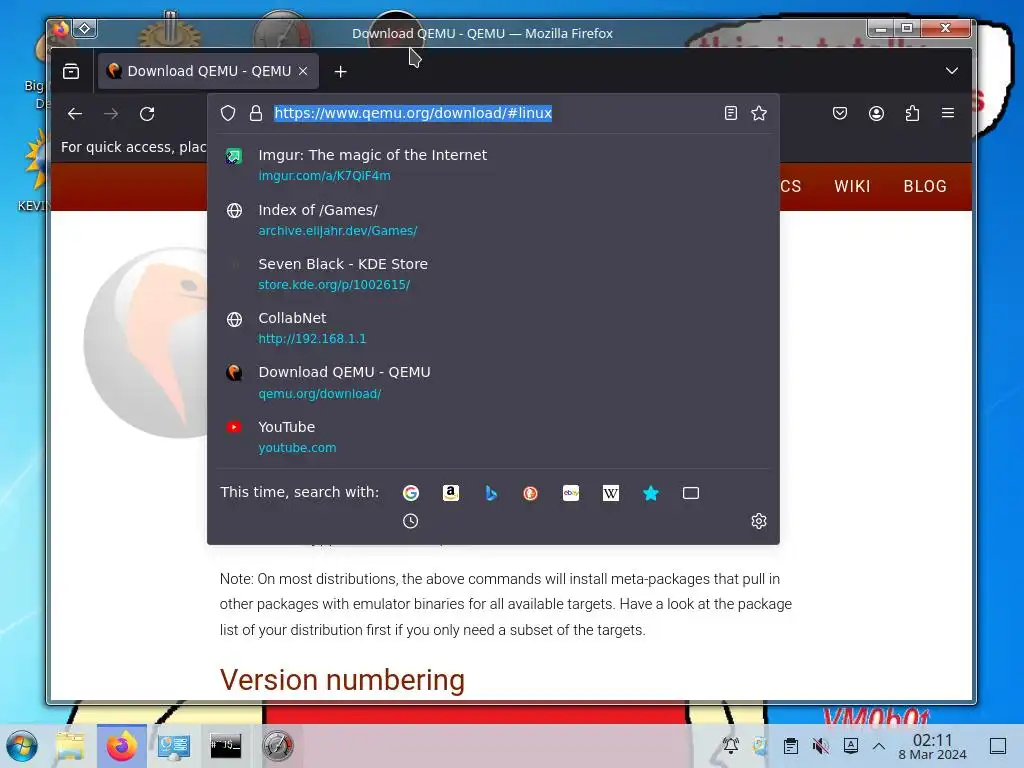
Task: Open the system settings panel taskbar icon
Action: pos(173,746)
